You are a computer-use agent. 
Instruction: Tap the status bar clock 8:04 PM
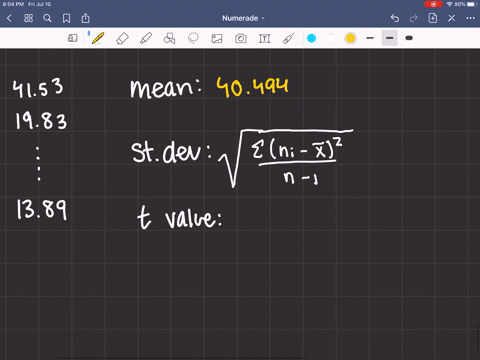(13, 4)
